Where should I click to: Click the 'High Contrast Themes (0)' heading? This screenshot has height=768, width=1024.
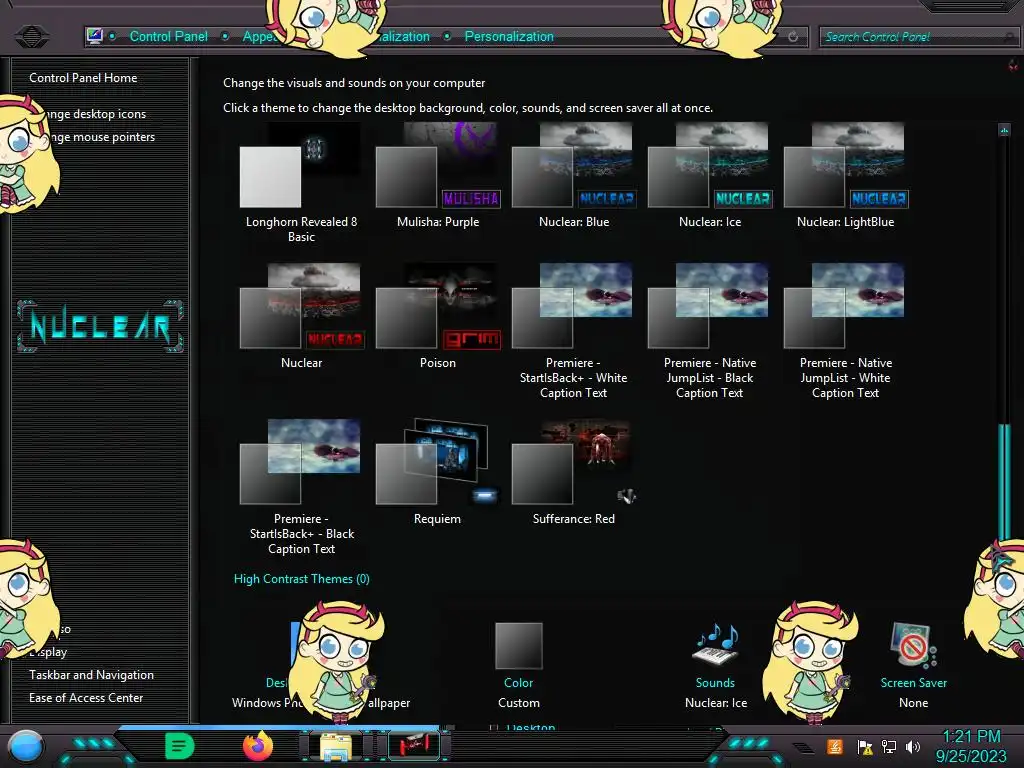click(x=301, y=579)
